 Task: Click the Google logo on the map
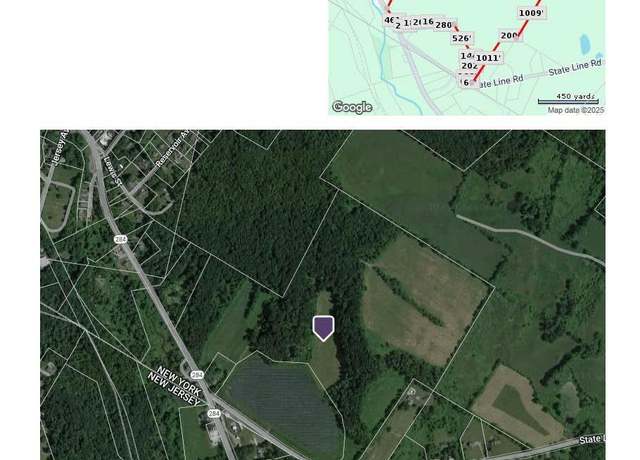352,107
